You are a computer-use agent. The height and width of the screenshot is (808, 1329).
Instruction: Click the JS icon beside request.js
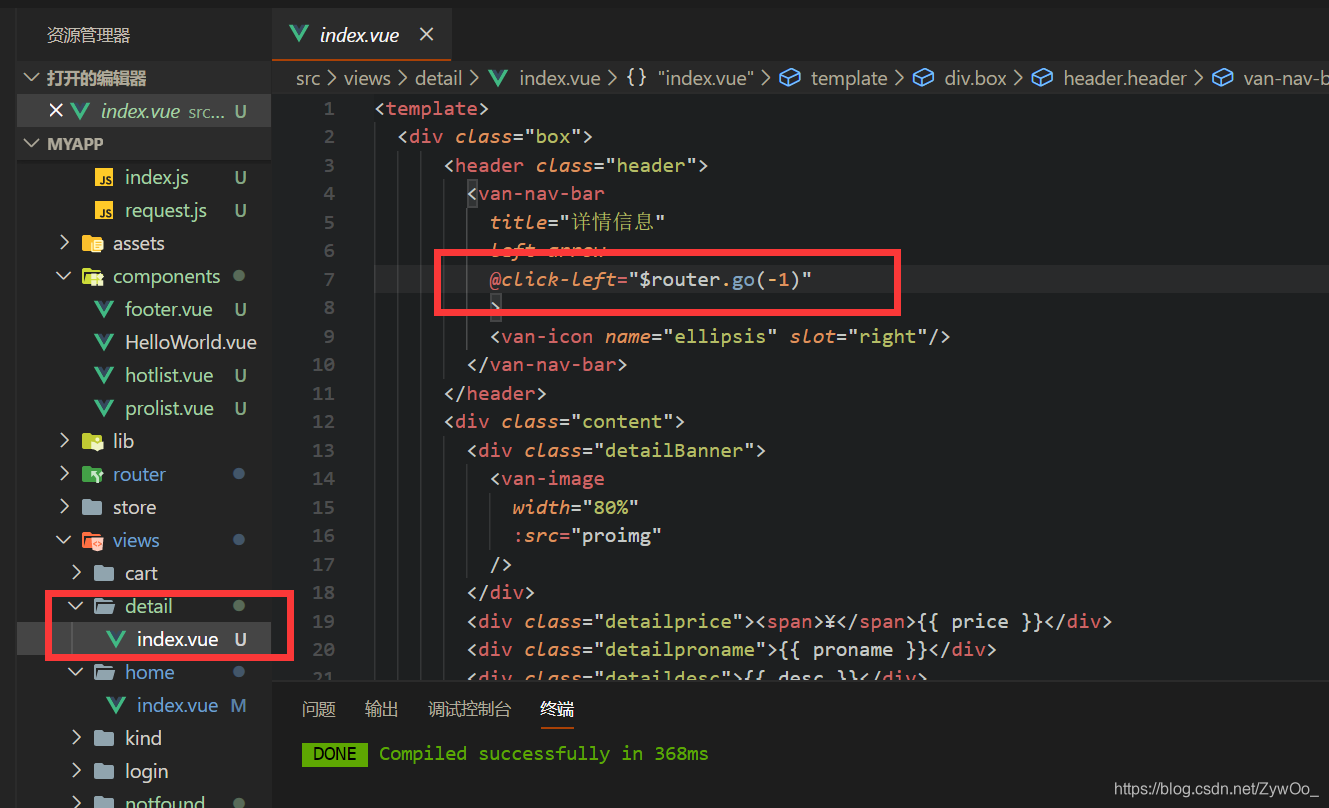coord(104,210)
